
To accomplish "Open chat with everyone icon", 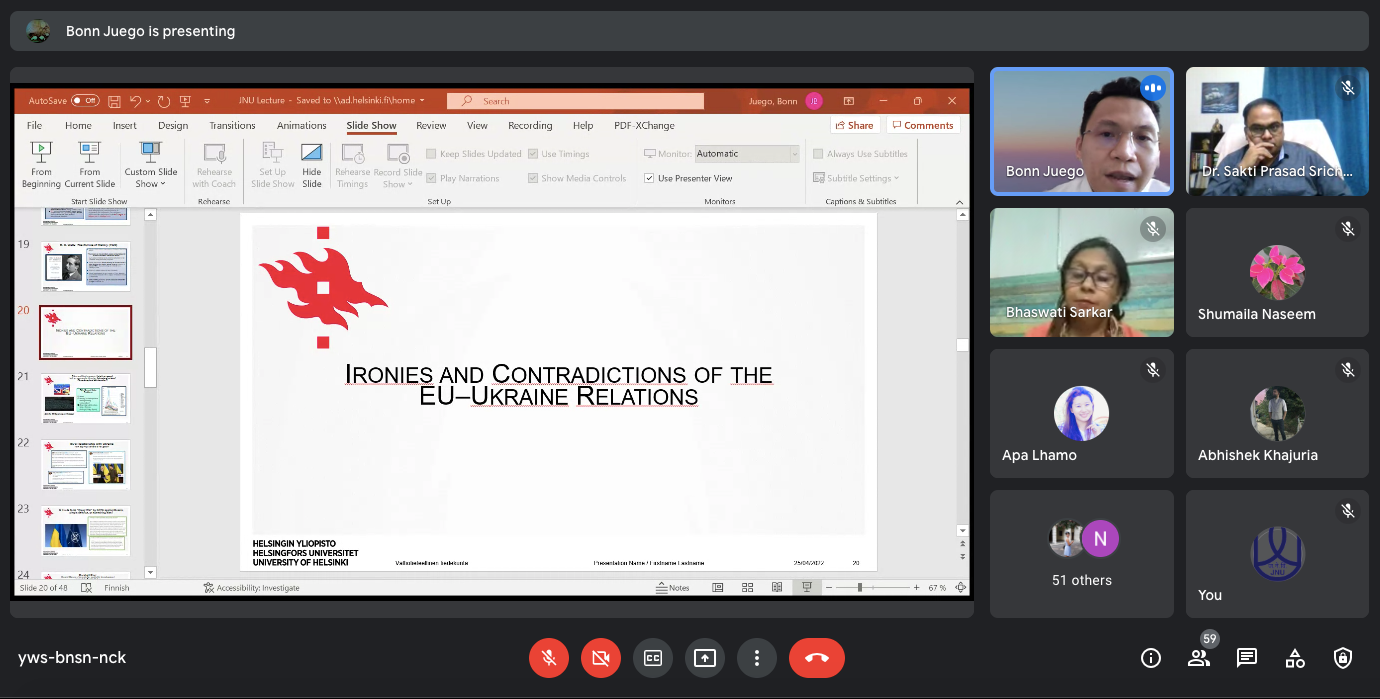I will [1247, 658].
